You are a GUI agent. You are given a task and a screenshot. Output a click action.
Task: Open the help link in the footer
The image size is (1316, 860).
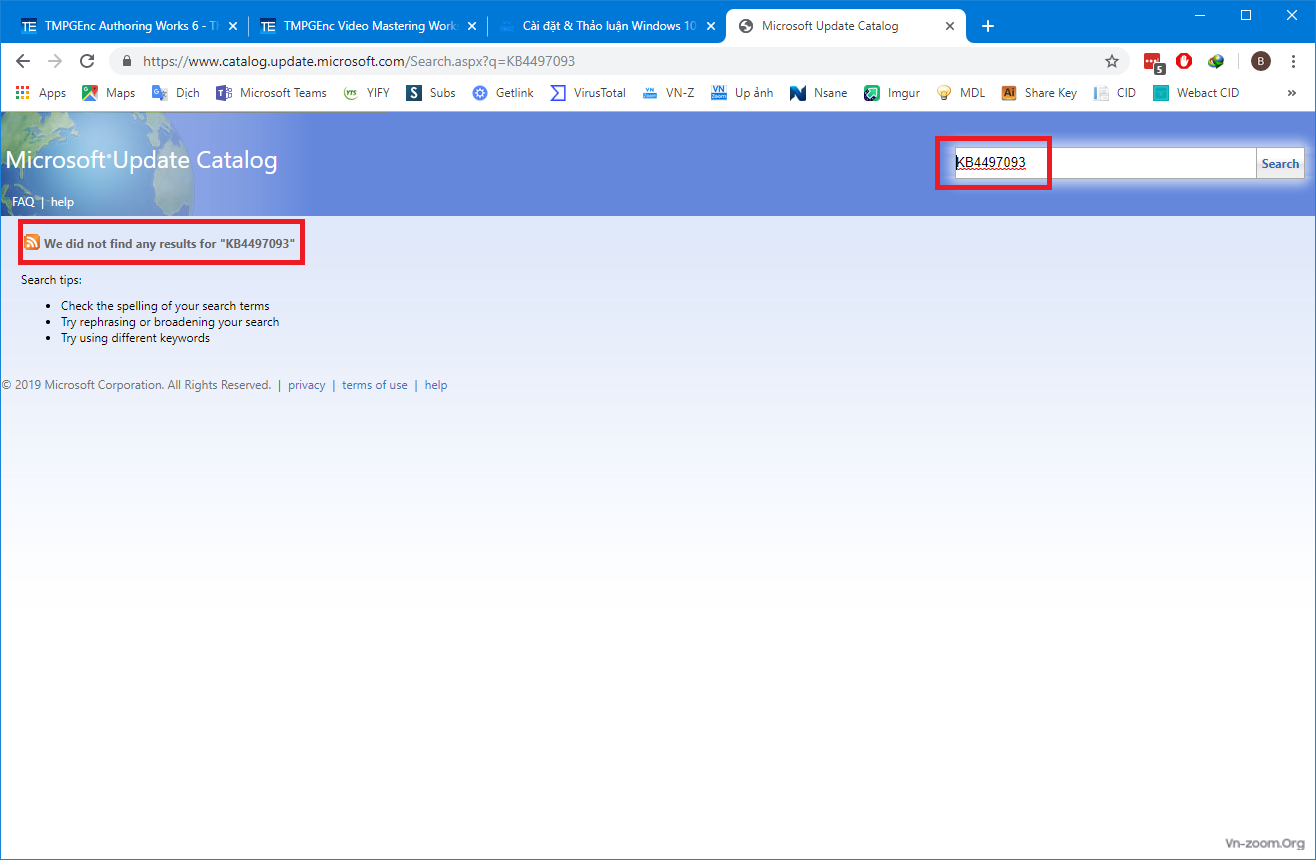click(x=436, y=385)
